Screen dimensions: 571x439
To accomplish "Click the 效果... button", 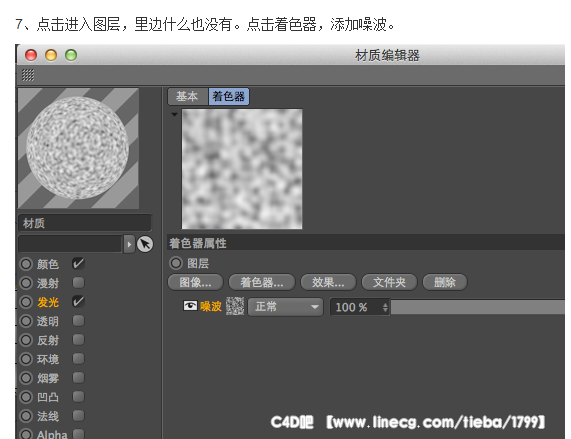I will point(328,282).
